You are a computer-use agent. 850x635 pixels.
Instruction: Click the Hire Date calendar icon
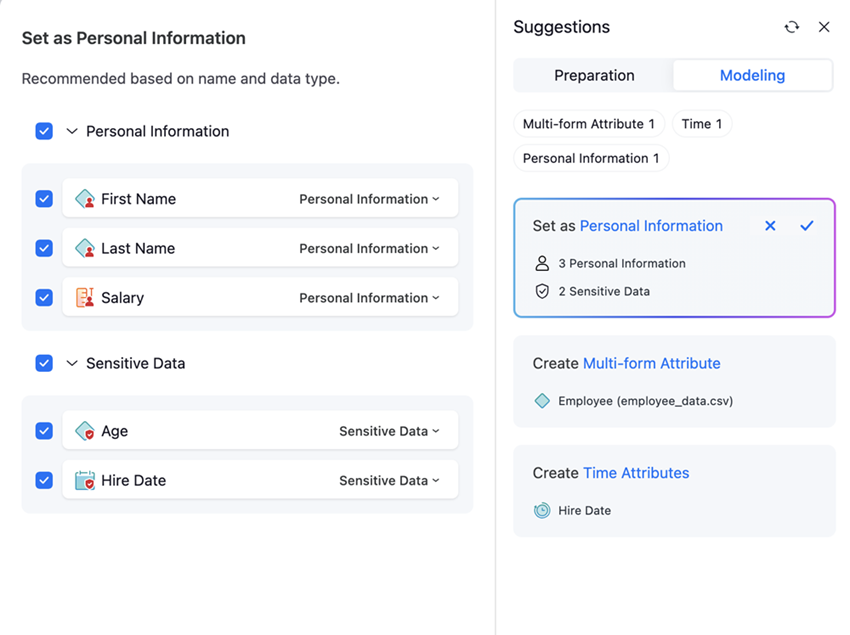85,481
